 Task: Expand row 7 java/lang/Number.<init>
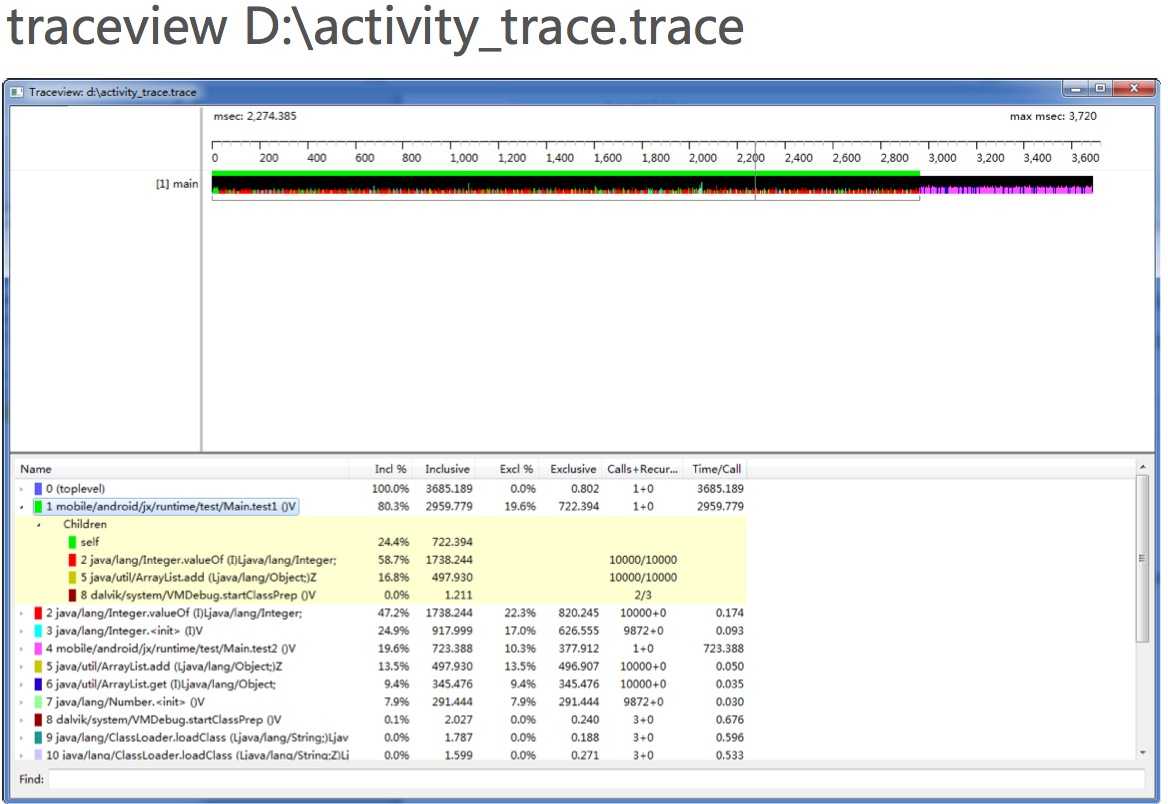(x=21, y=703)
